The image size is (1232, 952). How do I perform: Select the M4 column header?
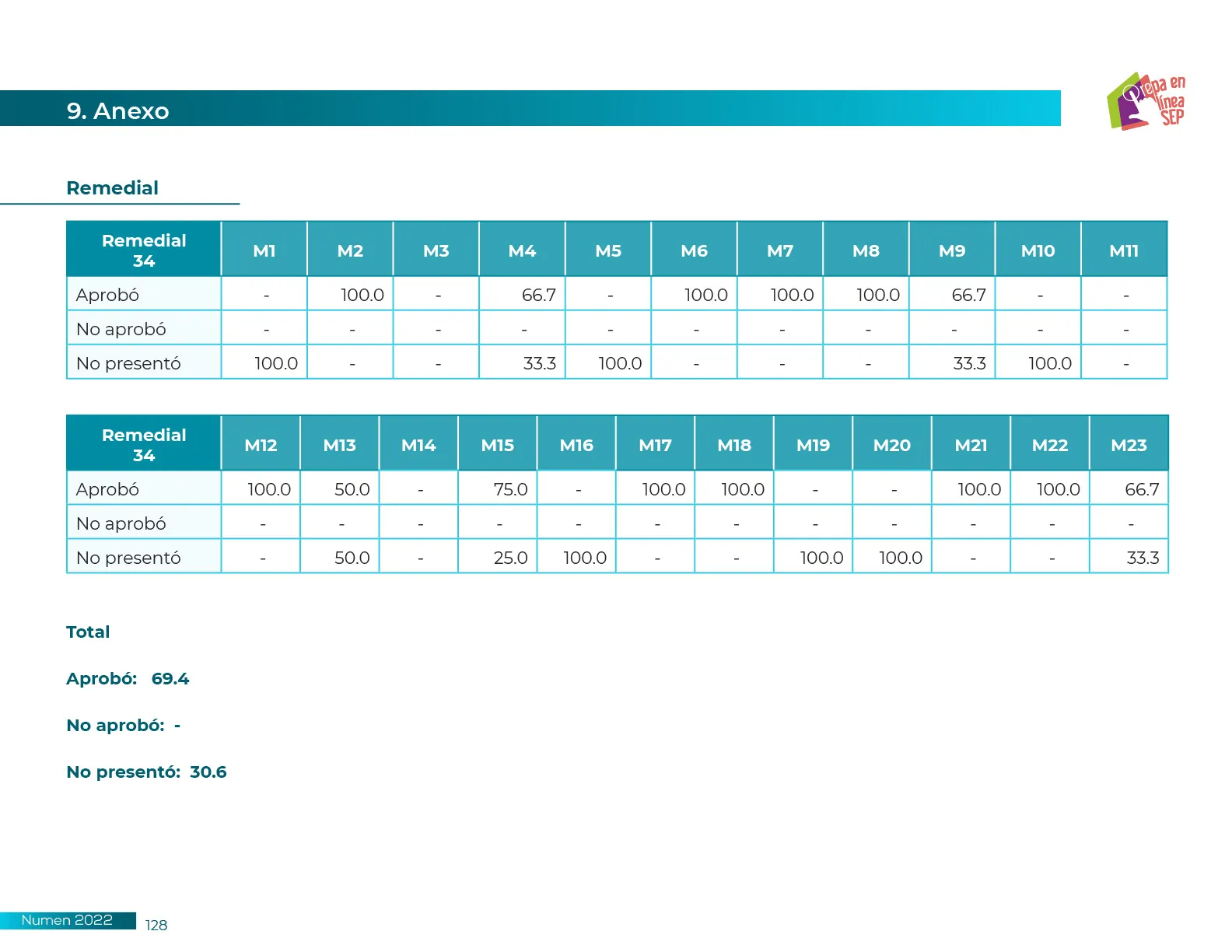522,250
